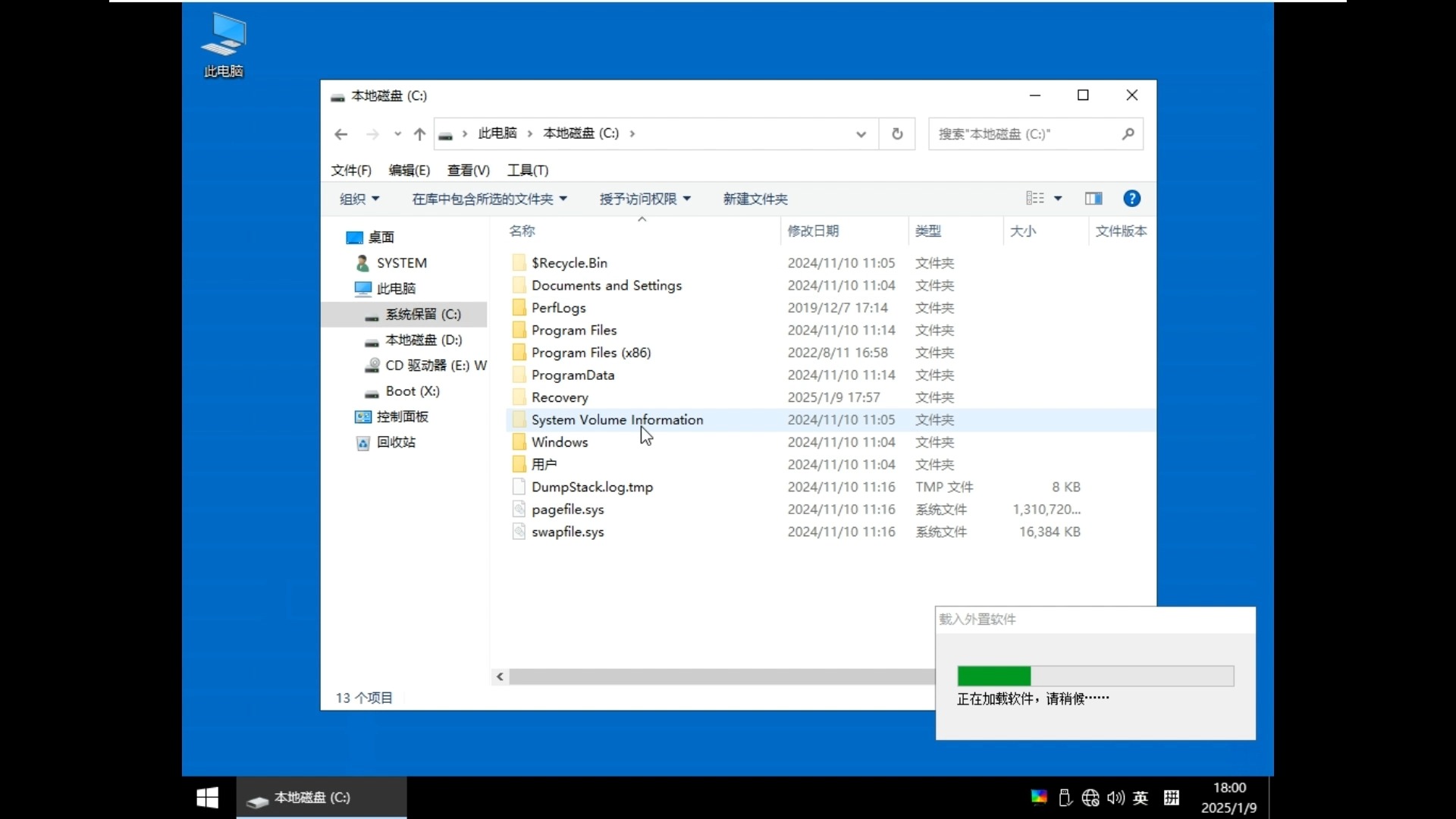Refresh the current folder view
Viewport: 1456px width, 819px height.
(x=897, y=133)
